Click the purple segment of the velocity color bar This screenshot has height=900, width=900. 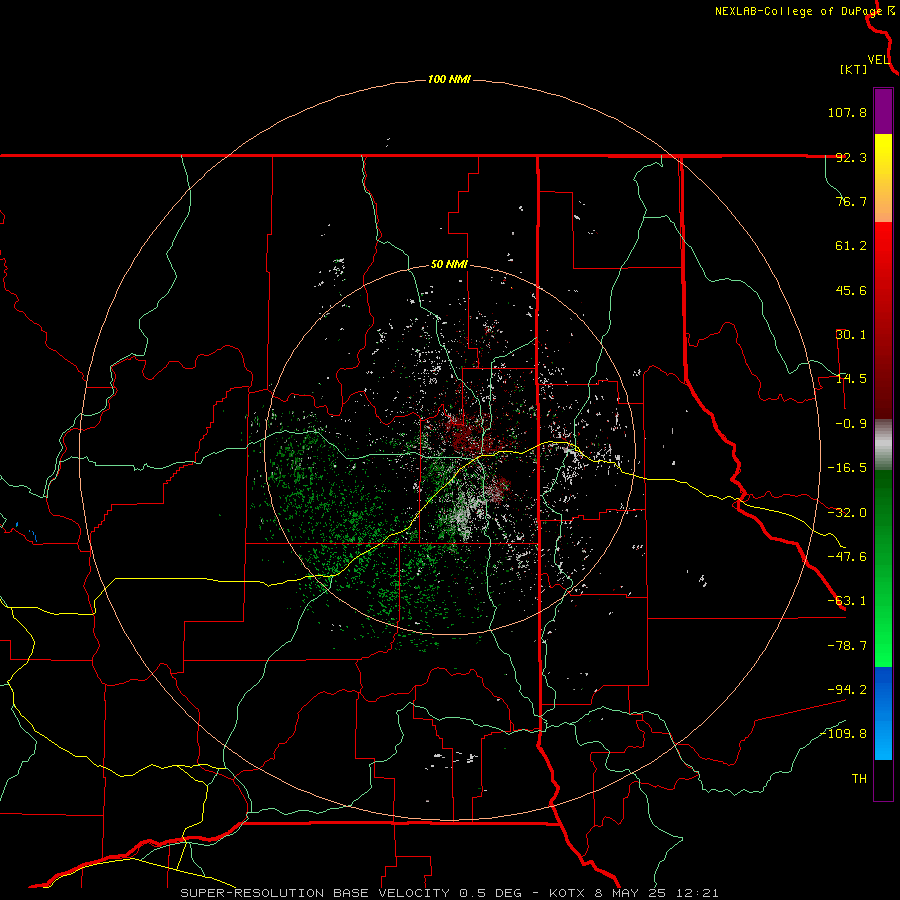[883, 112]
